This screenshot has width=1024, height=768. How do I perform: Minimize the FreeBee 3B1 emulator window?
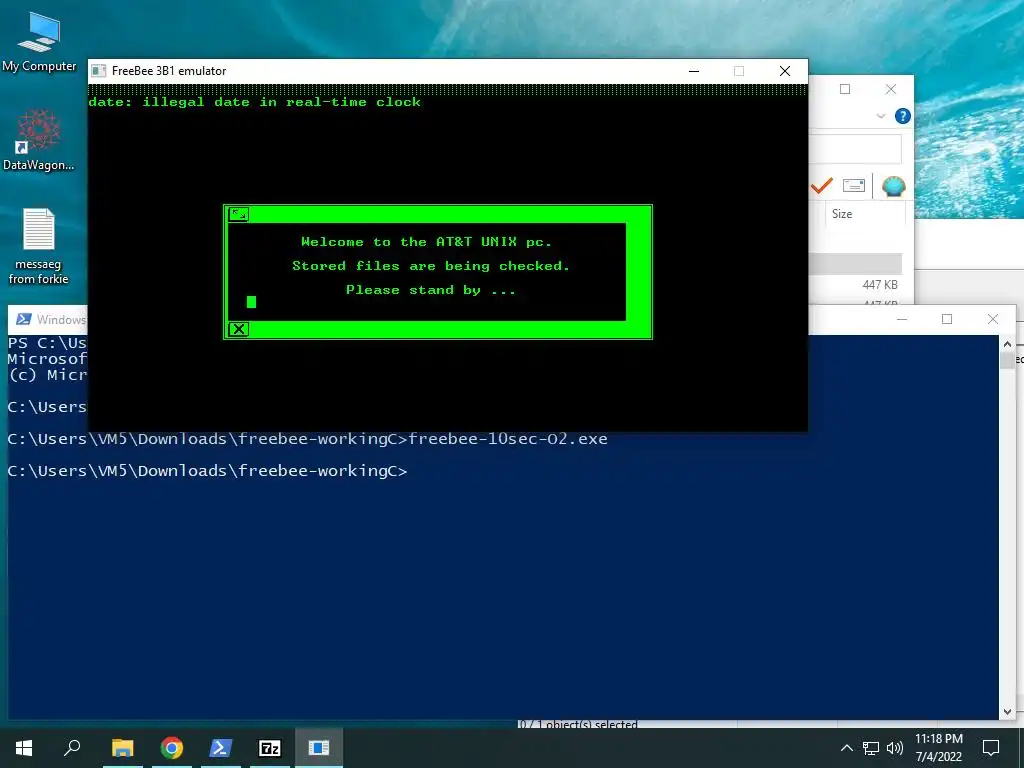pos(694,71)
